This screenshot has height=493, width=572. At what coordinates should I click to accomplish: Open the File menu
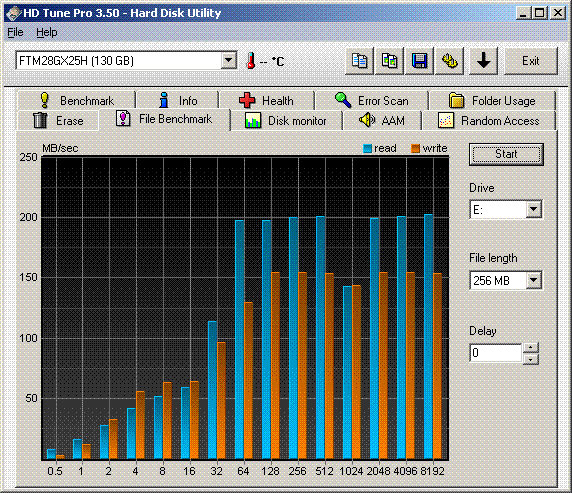coord(15,32)
